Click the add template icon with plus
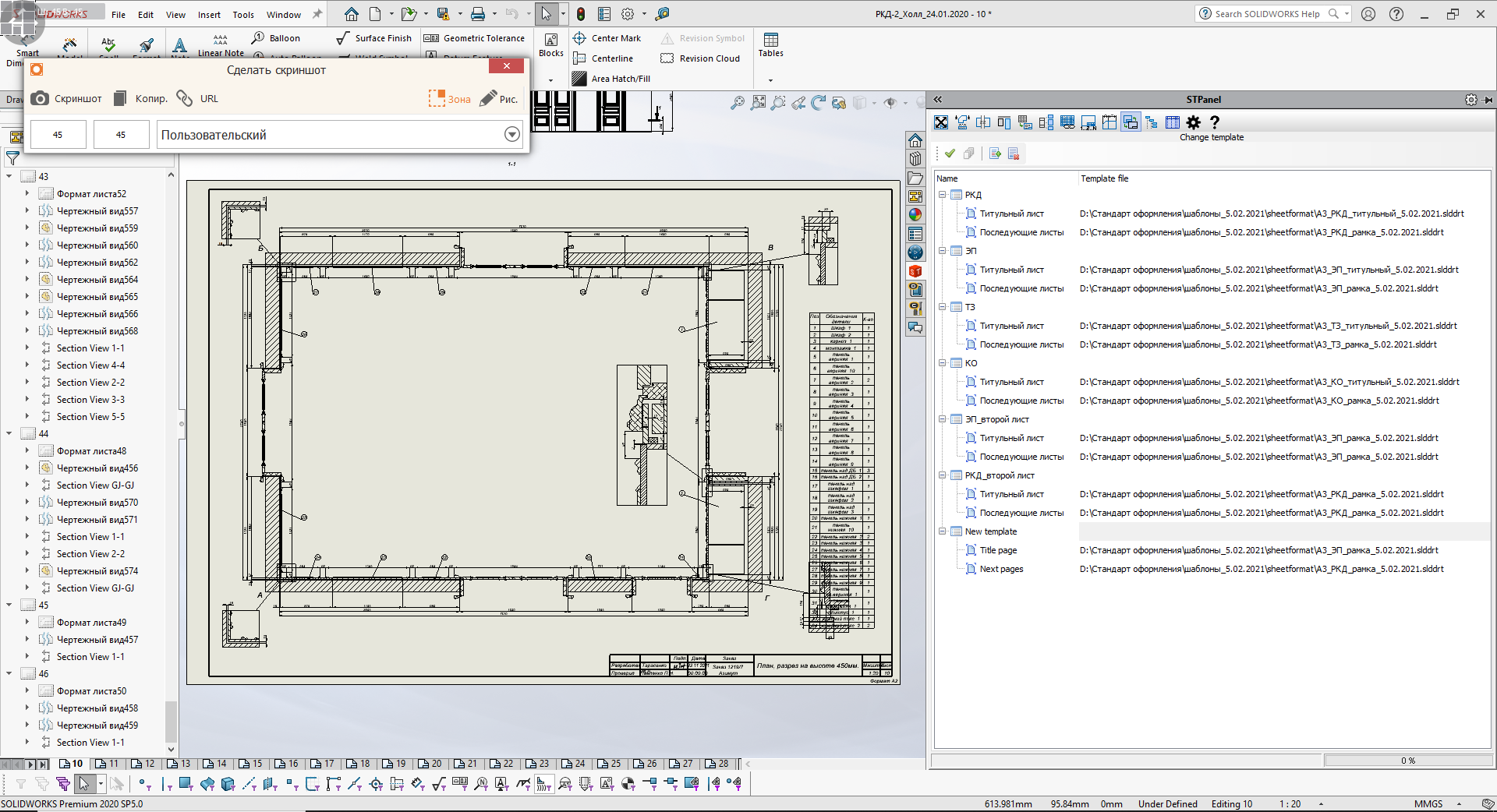 [x=995, y=154]
